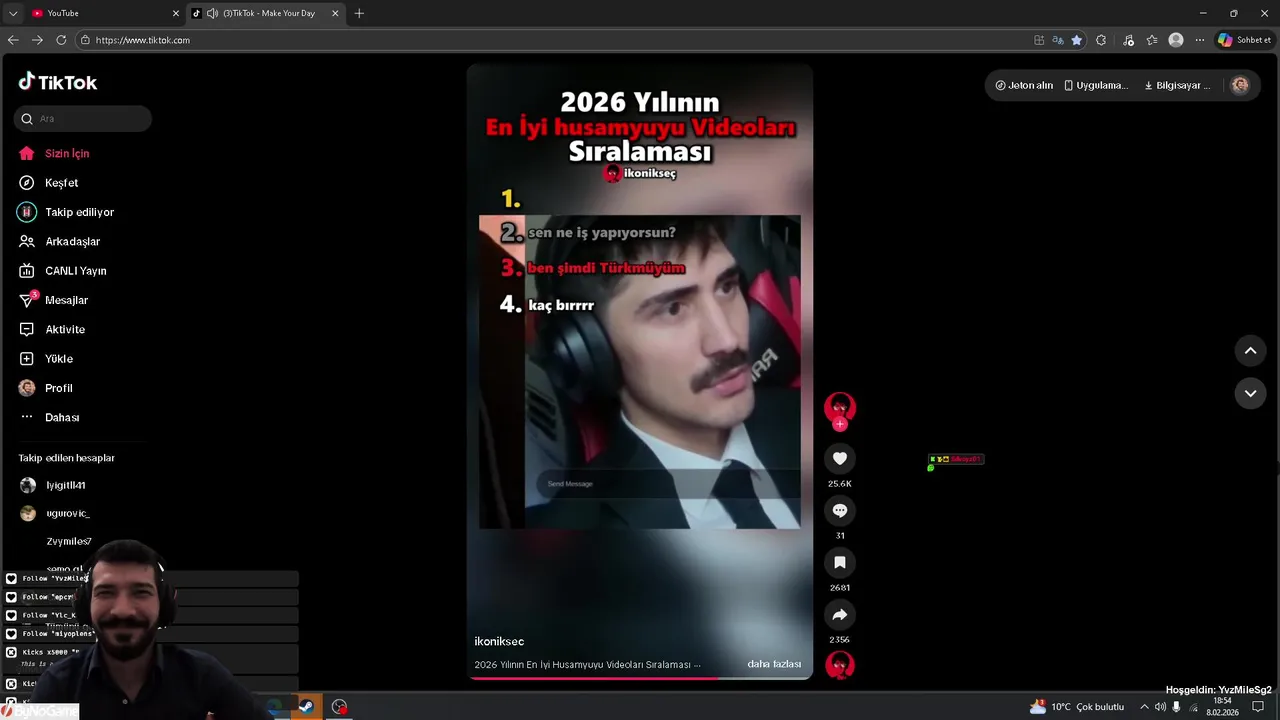
Task: Click Jeton alın coin button
Action: [x=1024, y=85]
